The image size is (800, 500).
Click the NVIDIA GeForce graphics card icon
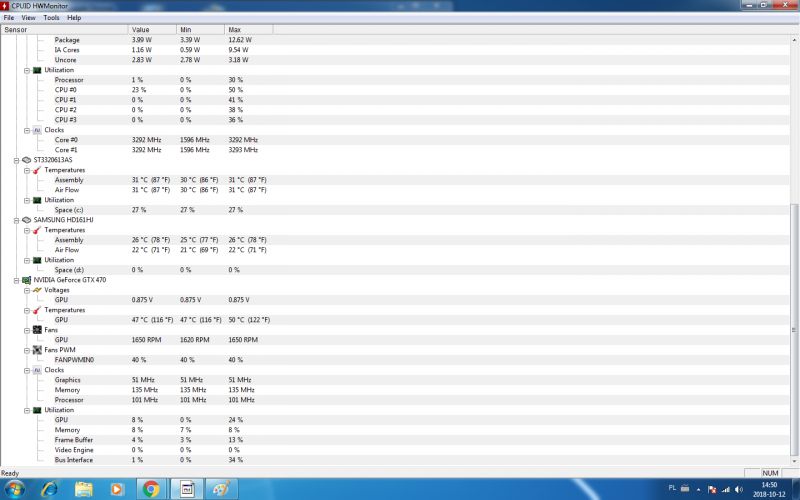click(x=27, y=280)
